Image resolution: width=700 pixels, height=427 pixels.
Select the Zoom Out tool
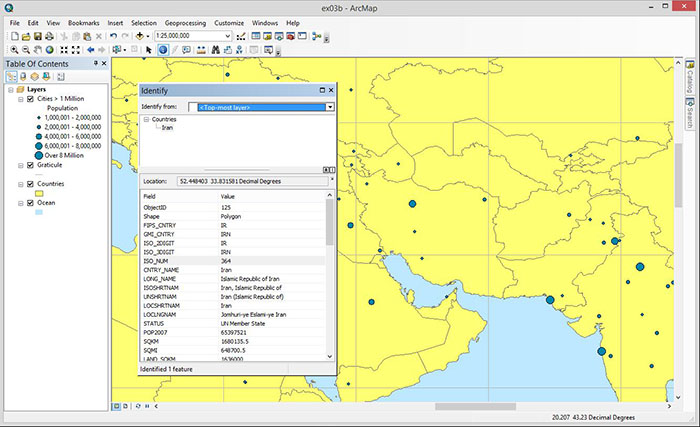[x=26, y=50]
